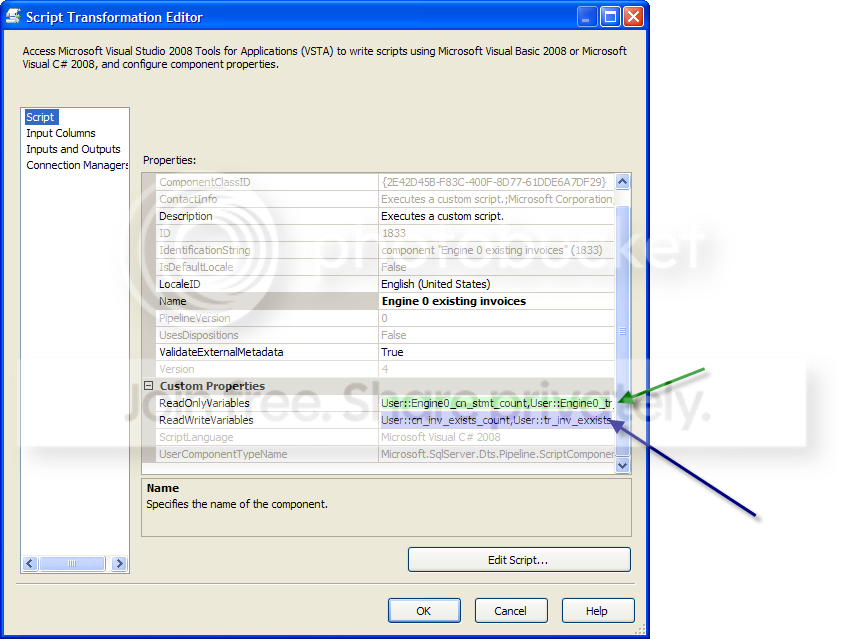Open the Connection Managers page

coord(77,165)
